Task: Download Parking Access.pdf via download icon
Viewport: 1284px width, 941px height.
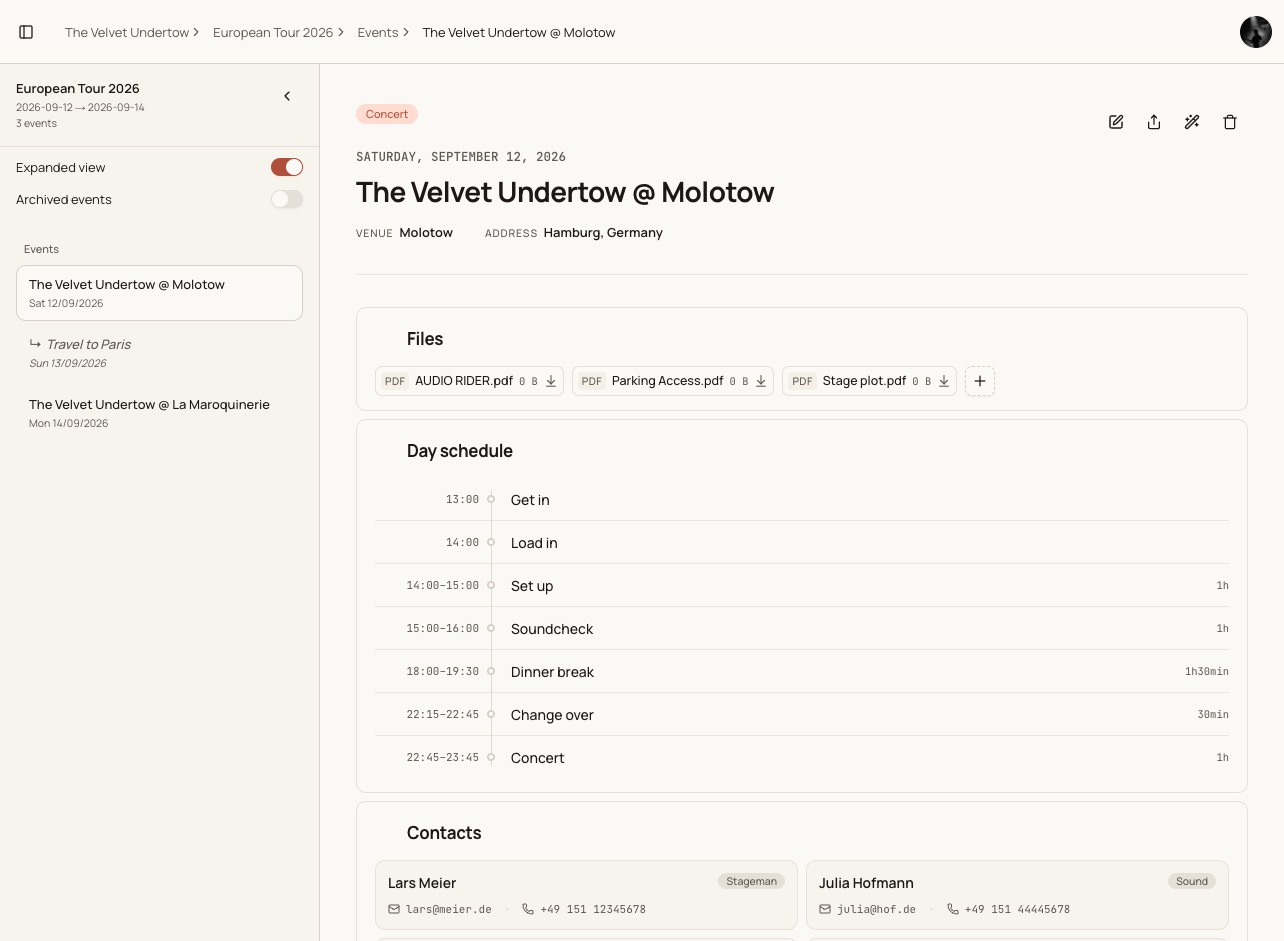Action: click(x=761, y=381)
